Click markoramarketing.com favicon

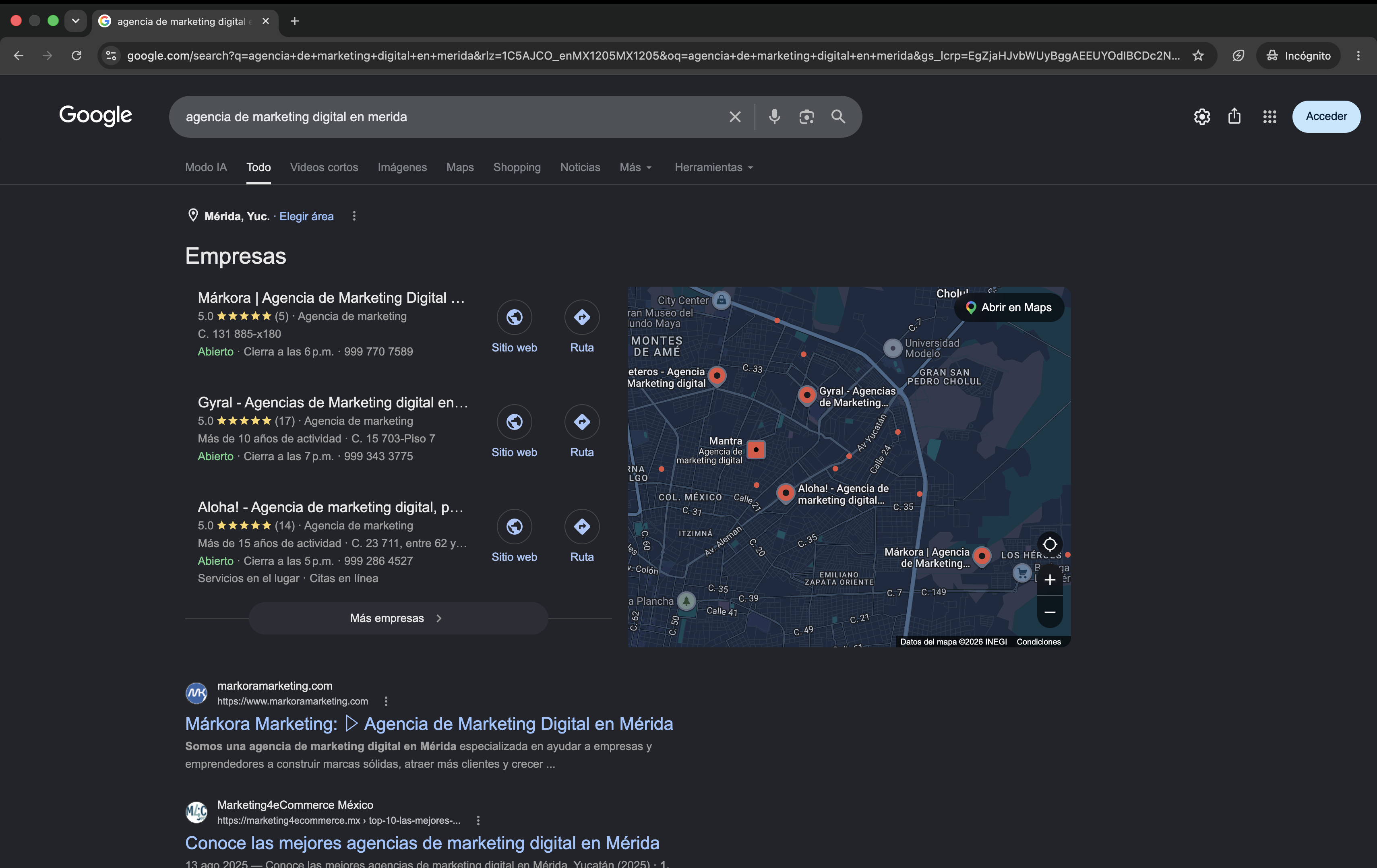[196, 693]
